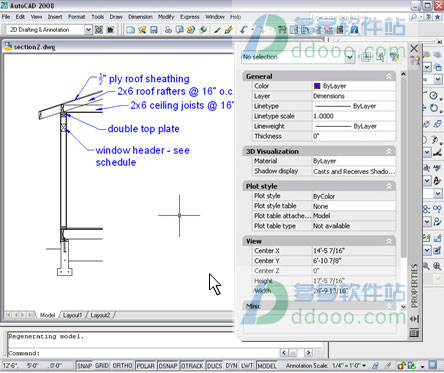
Task: Click the ByLayer color swatch
Action: (x=317, y=86)
